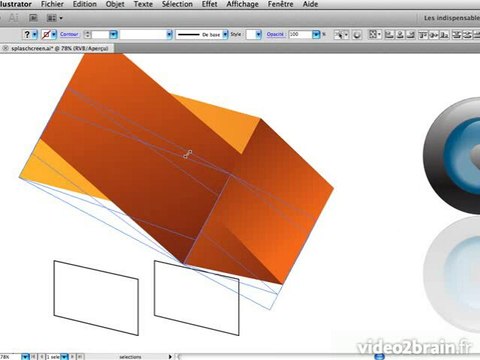The image size is (480, 360).
Task: Go to previous artboard button
Action: click(x=42, y=357)
